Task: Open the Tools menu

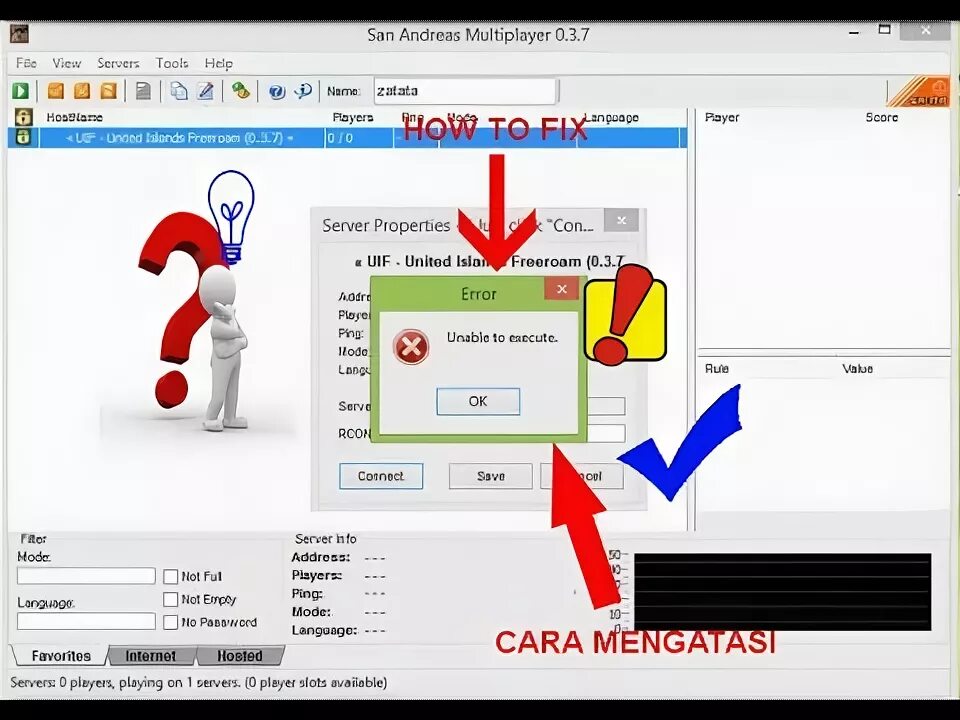Action: [171, 63]
